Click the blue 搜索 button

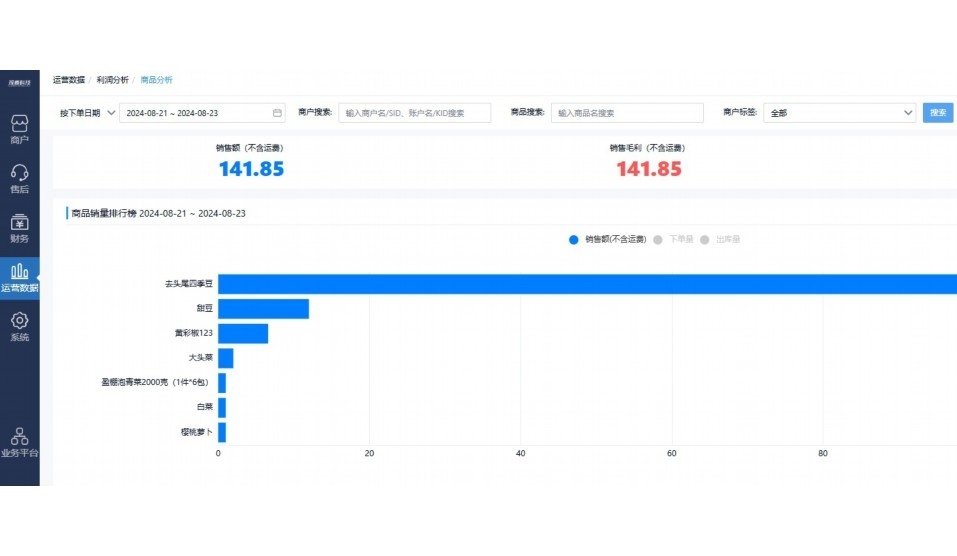click(x=937, y=113)
